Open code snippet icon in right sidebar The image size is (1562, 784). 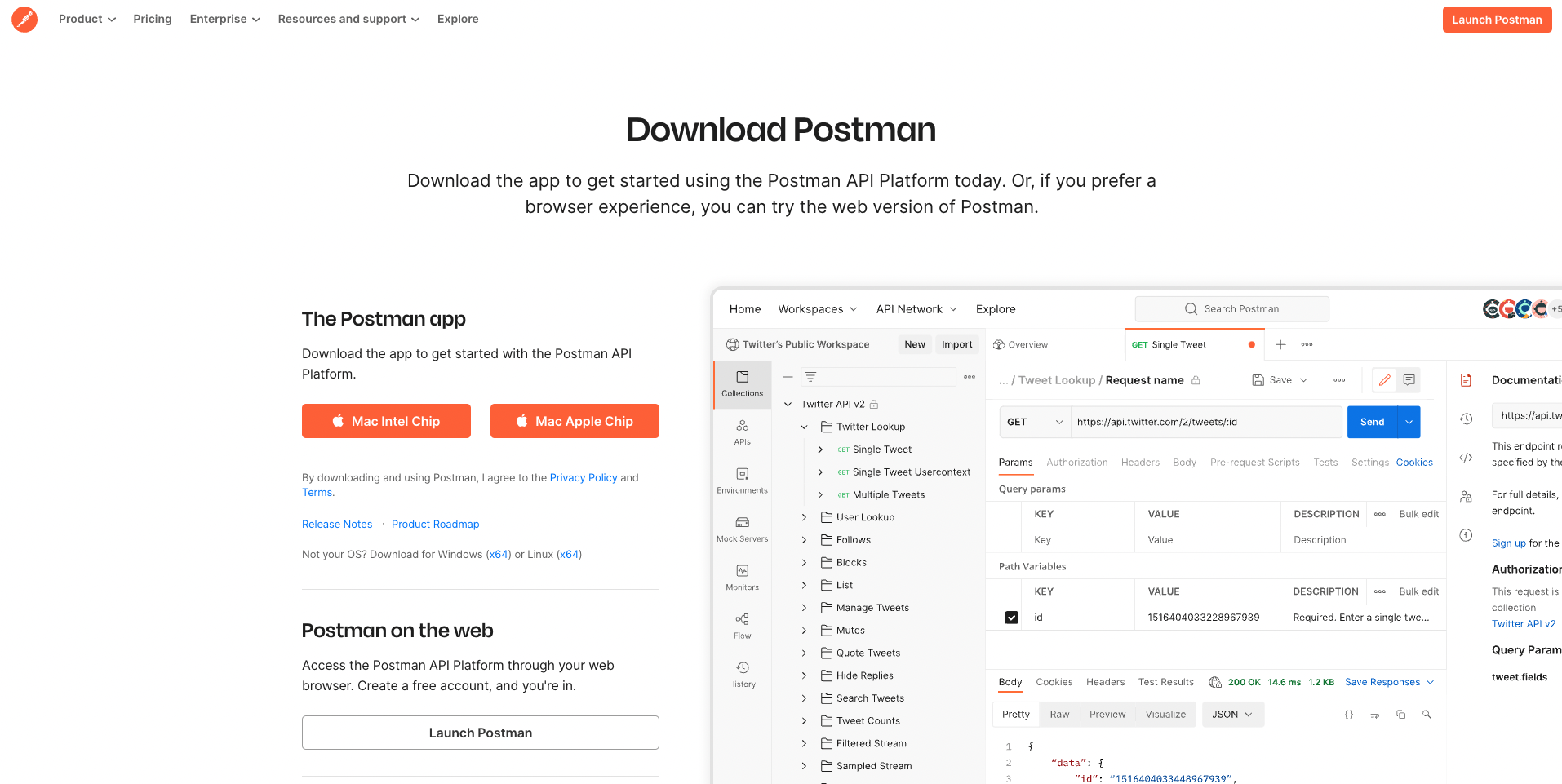[1467, 458]
